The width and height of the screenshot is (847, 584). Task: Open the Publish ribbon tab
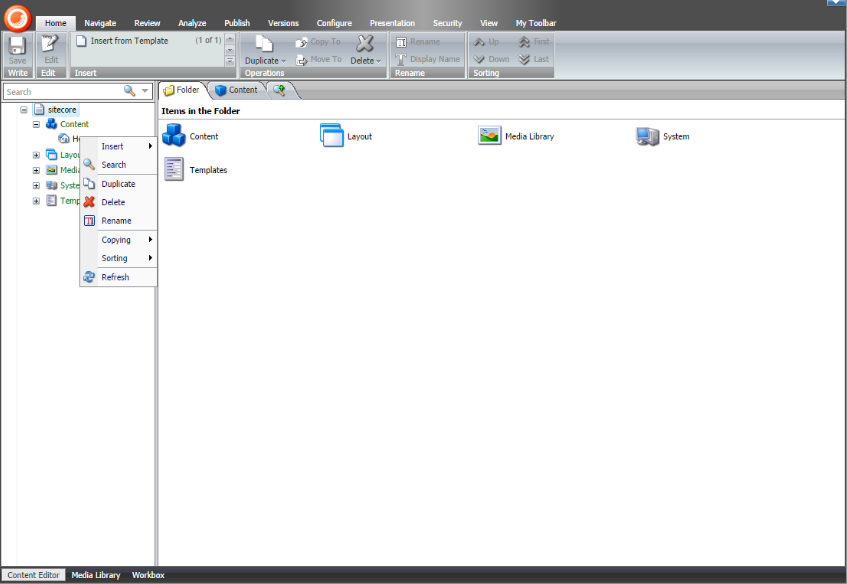coord(237,23)
